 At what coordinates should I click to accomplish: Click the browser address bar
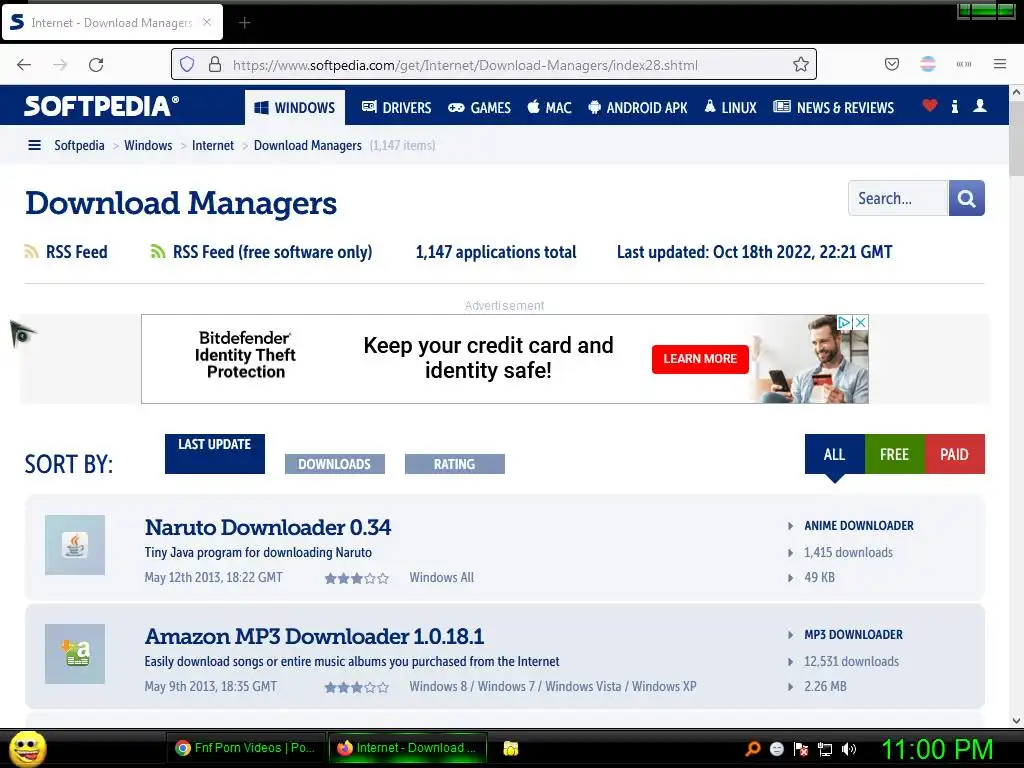coord(494,65)
